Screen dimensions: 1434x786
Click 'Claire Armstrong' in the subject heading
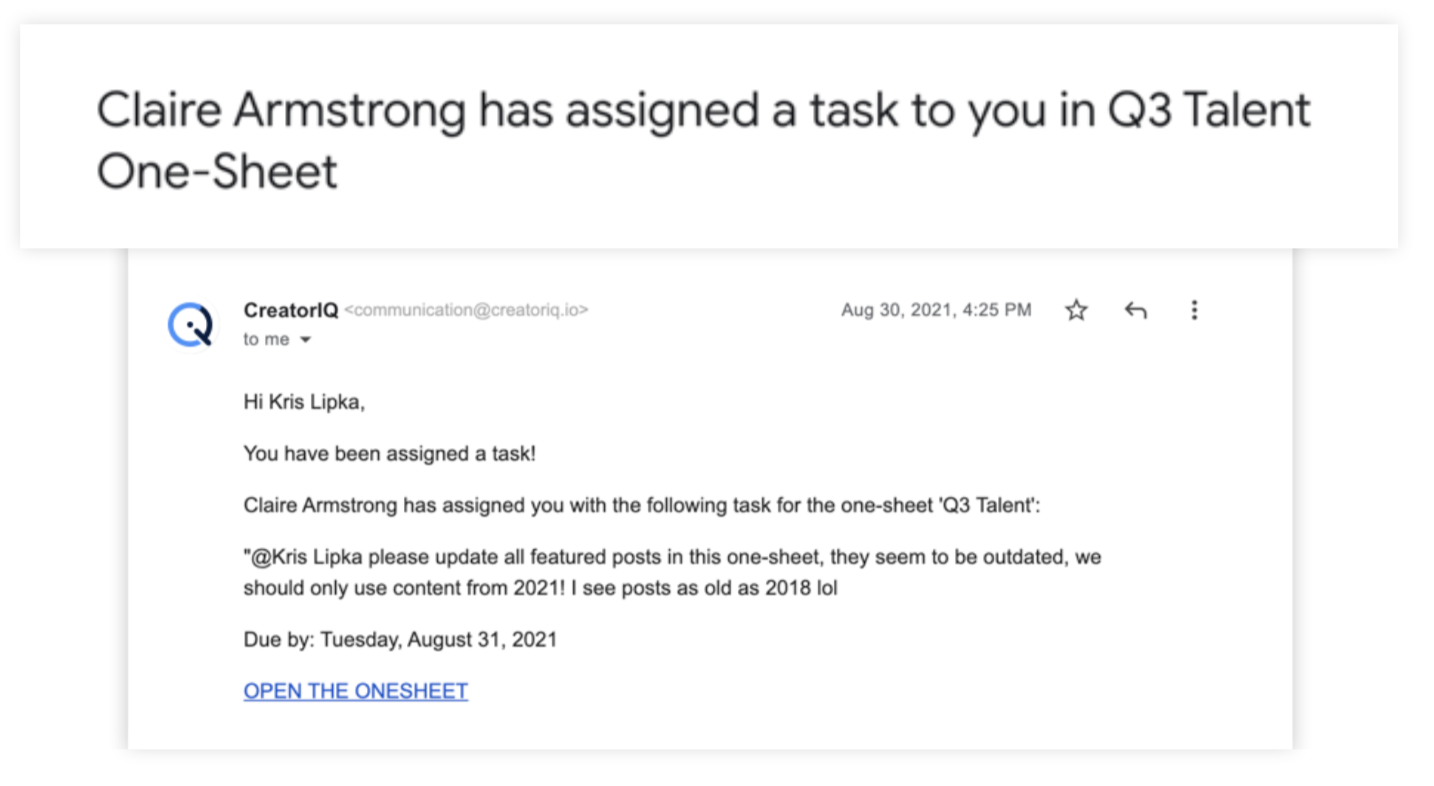click(281, 112)
